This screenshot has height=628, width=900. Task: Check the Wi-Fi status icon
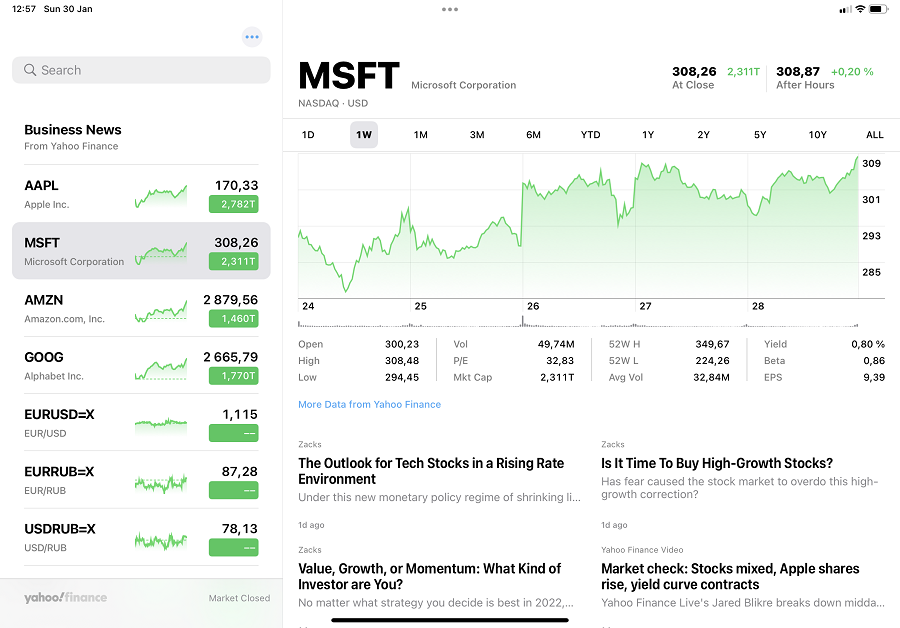(x=860, y=9)
